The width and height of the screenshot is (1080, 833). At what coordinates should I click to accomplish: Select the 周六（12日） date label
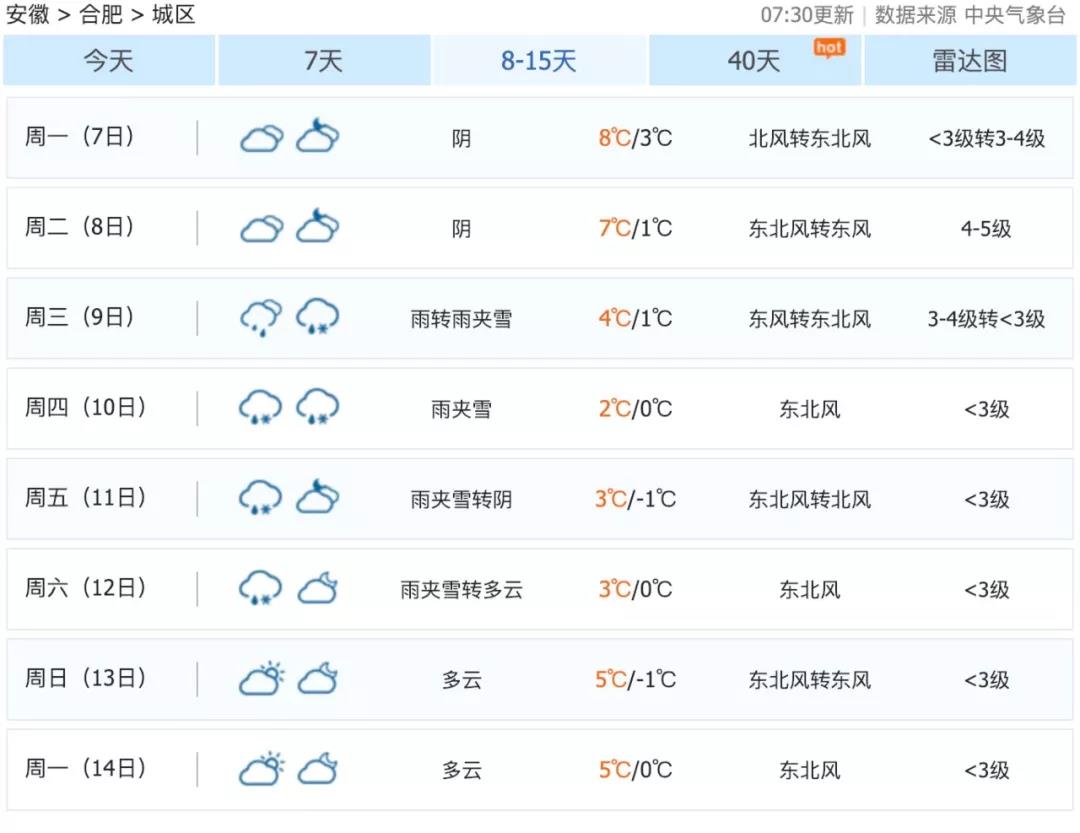pos(85,588)
